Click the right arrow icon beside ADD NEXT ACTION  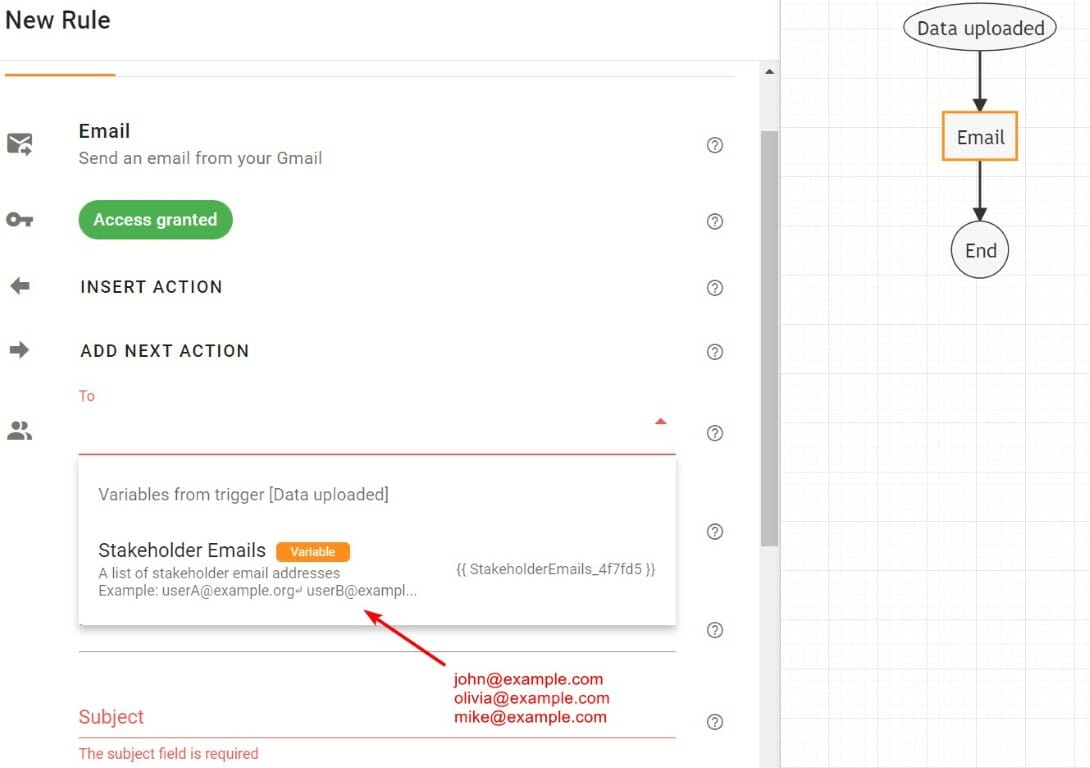(20, 350)
